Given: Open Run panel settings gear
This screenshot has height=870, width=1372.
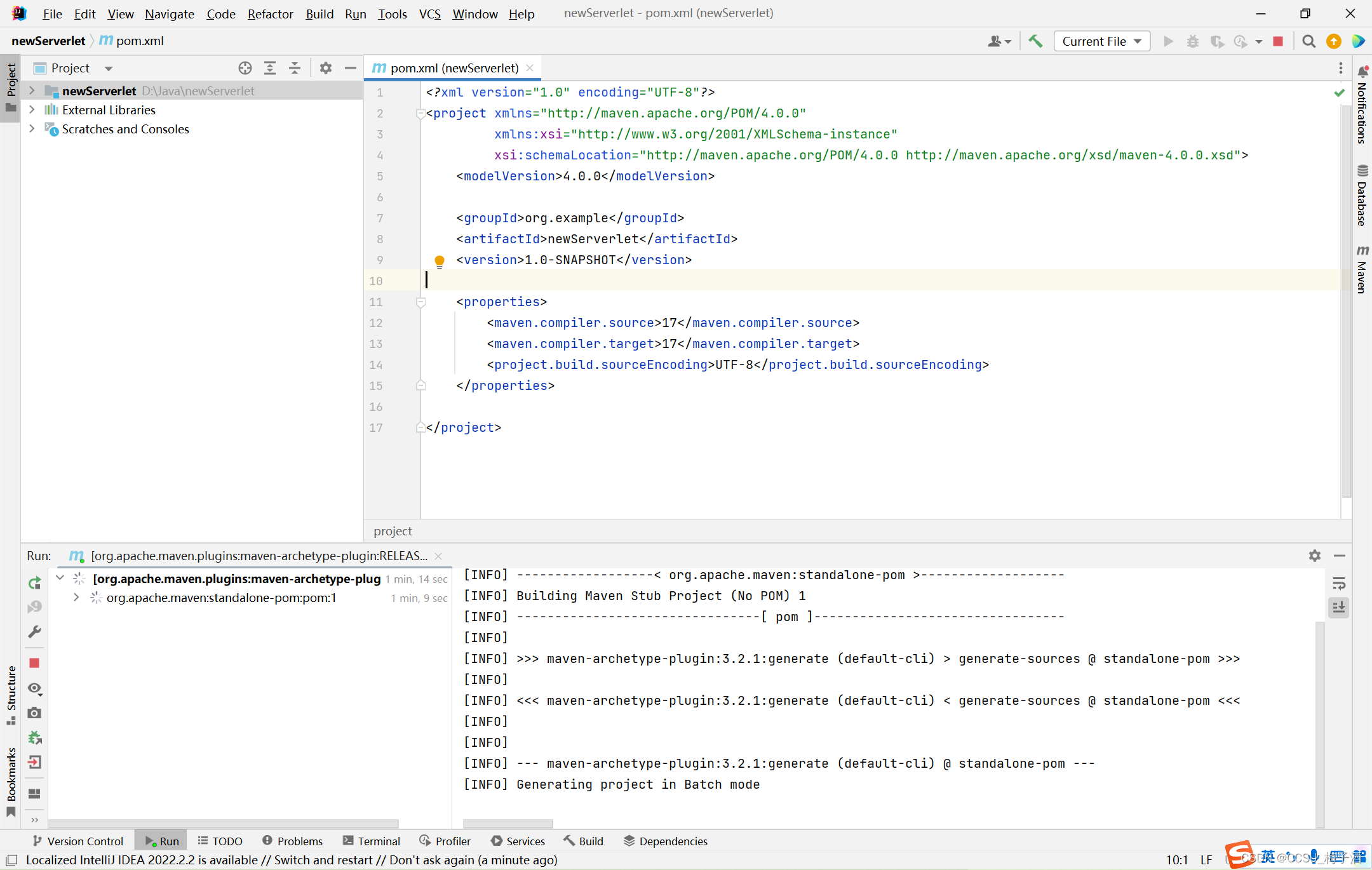Looking at the screenshot, I should pos(1315,556).
